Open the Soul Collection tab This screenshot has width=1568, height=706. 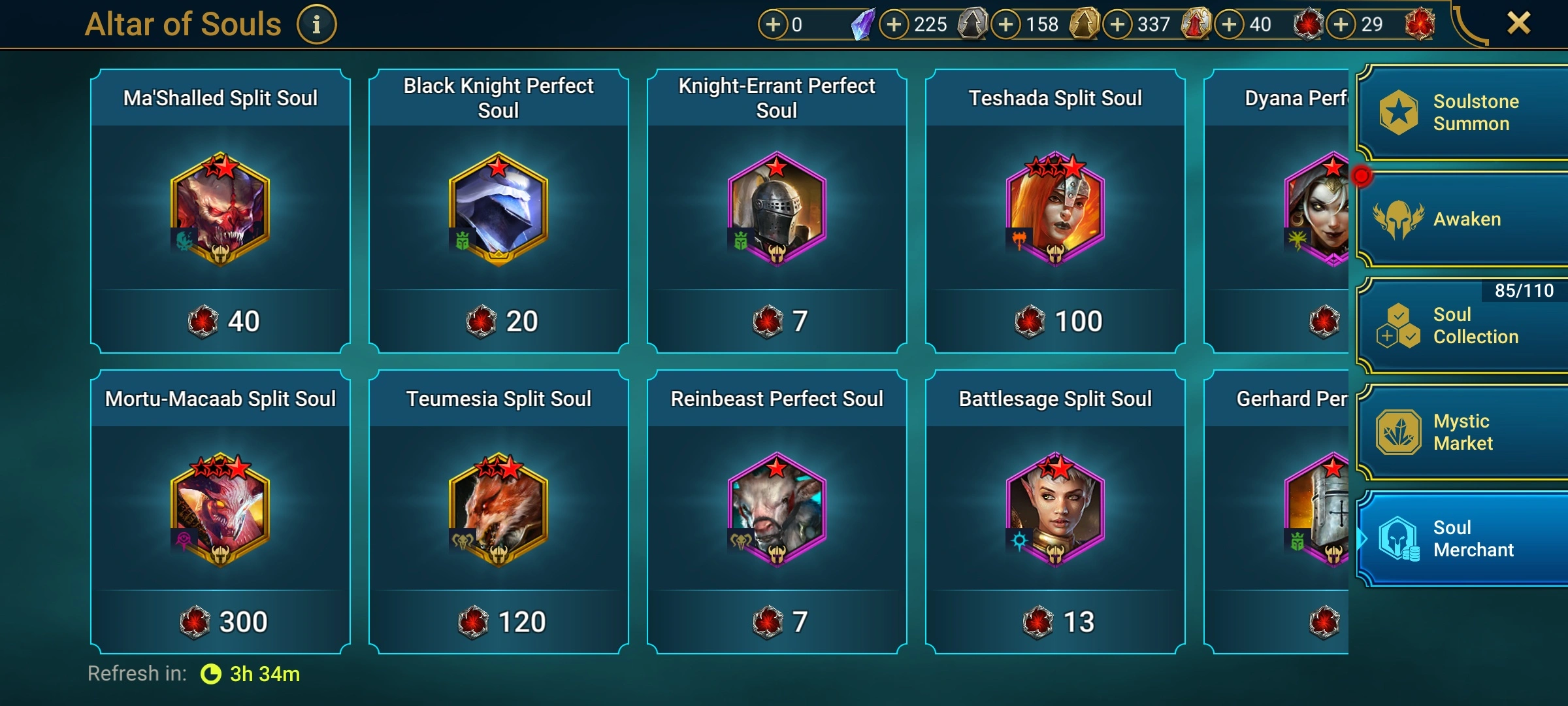[1462, 326]
